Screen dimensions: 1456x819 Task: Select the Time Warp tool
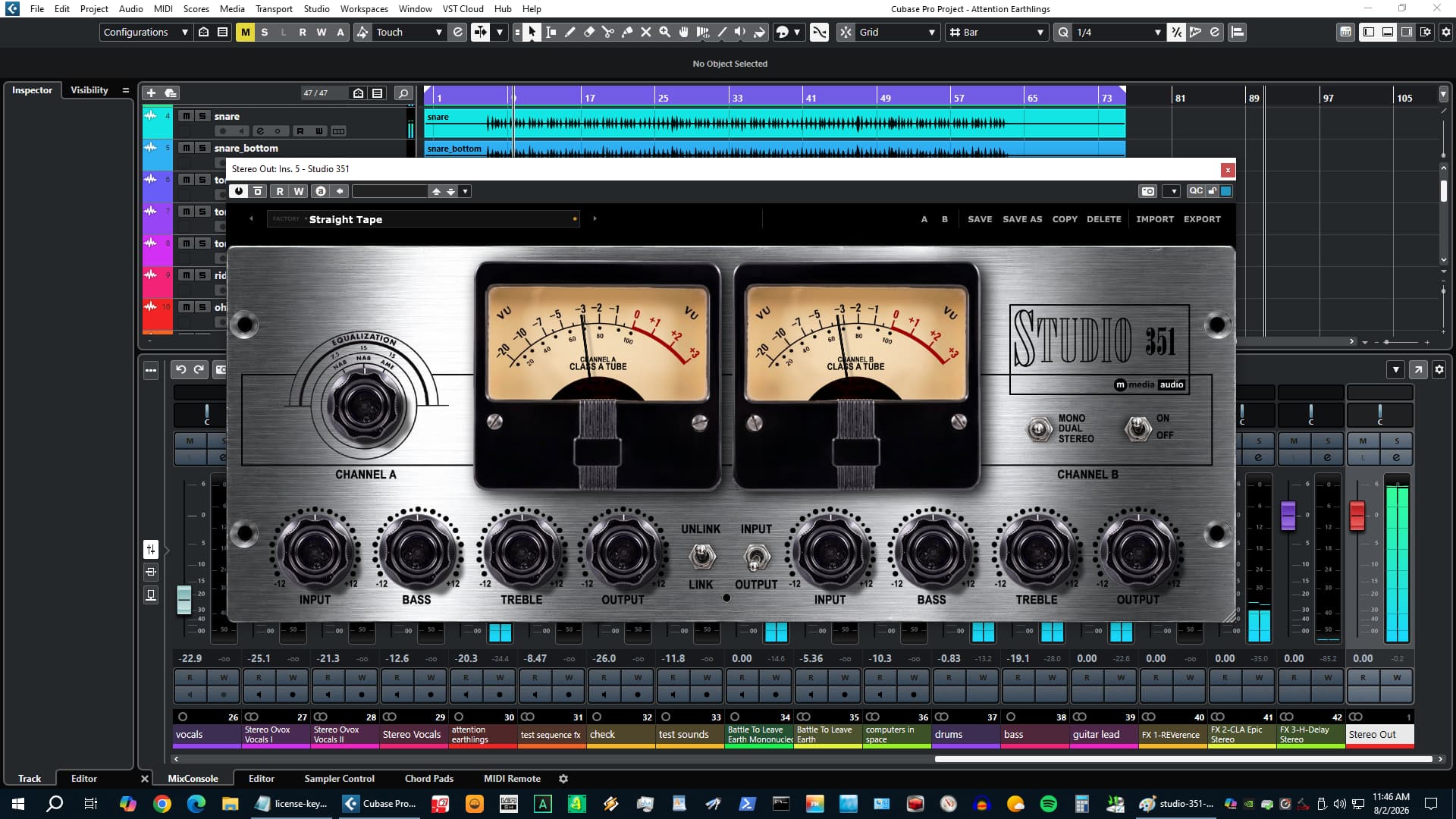[x=702, y=32]
